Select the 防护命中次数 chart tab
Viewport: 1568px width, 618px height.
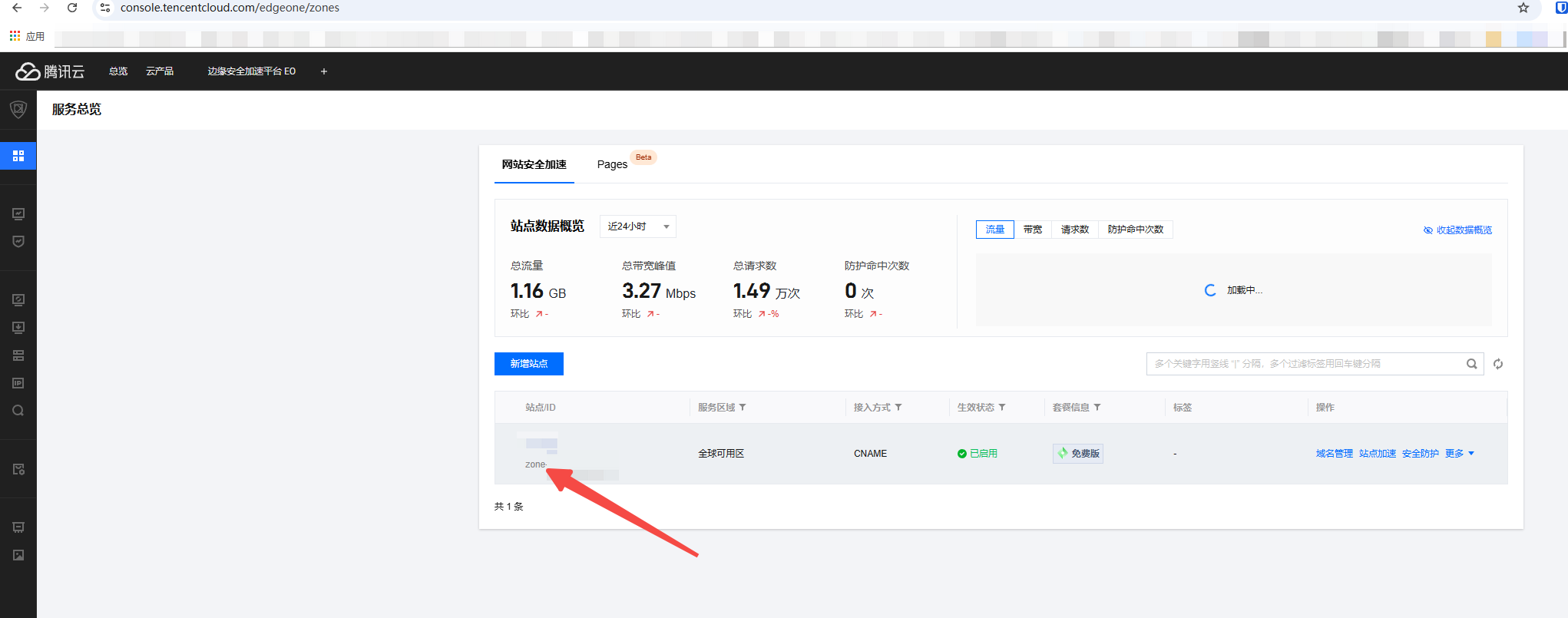click(x=1136, y=230)
